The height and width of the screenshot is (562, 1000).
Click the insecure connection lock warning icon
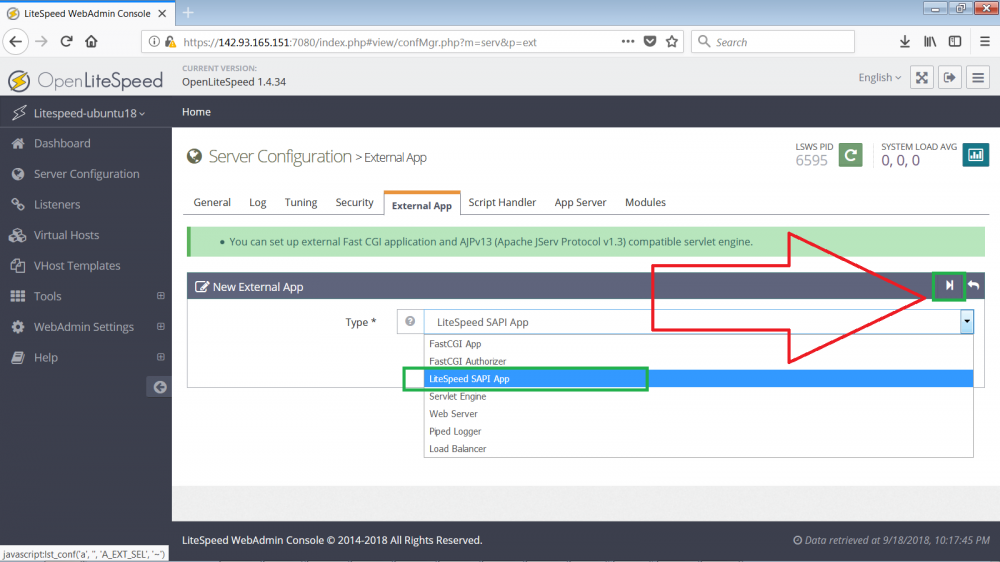point(170,41)
